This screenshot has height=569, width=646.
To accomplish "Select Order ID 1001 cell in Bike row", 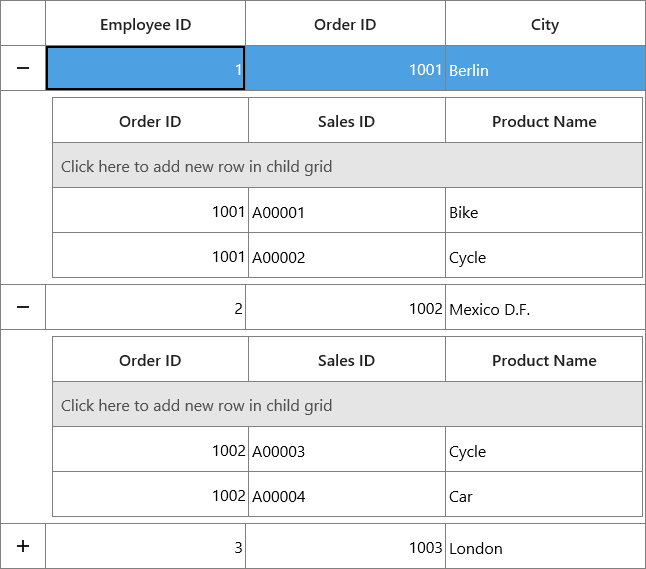I will point(150,210).
